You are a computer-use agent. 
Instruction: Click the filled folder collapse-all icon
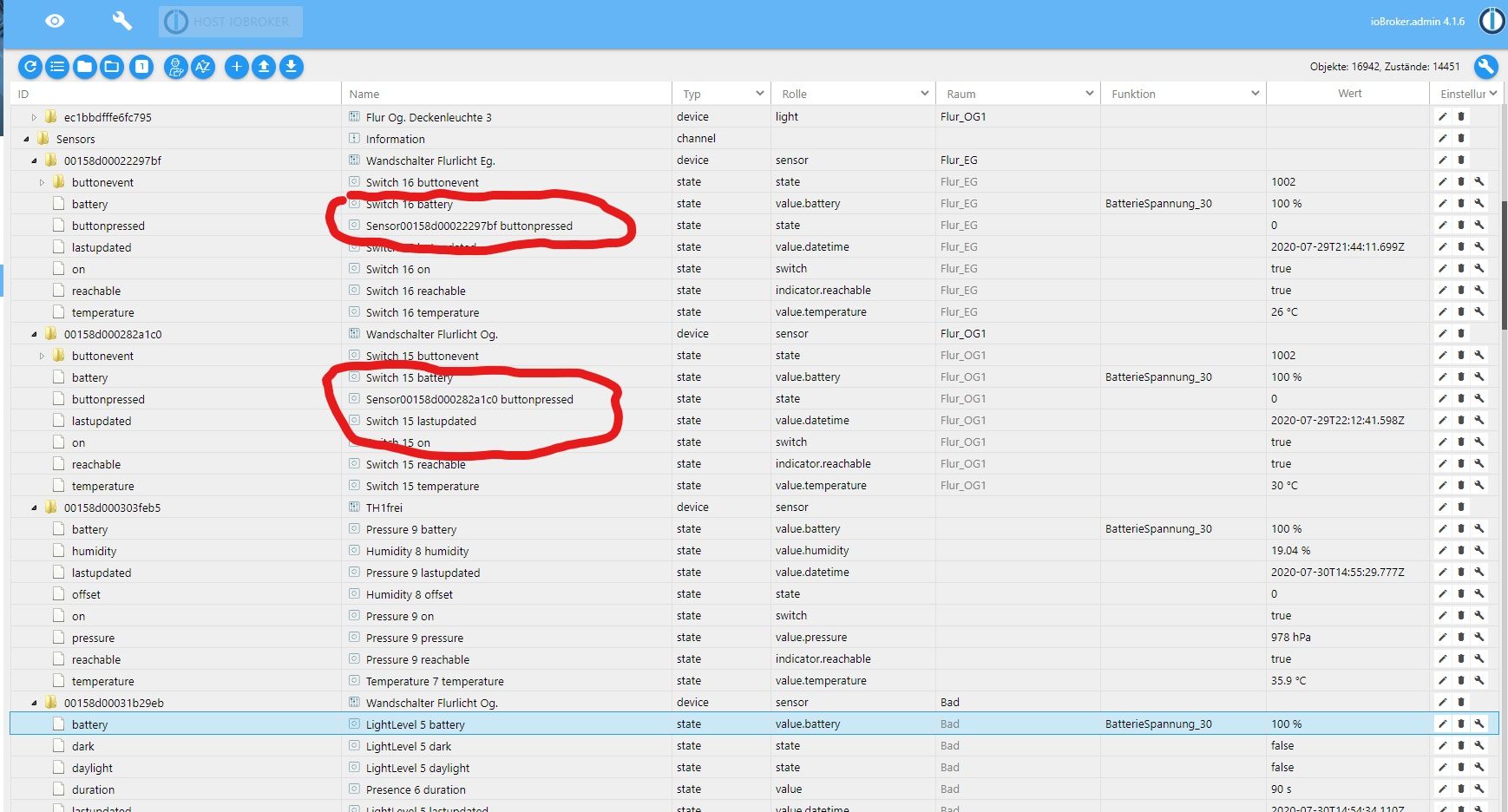click(85, 66)
